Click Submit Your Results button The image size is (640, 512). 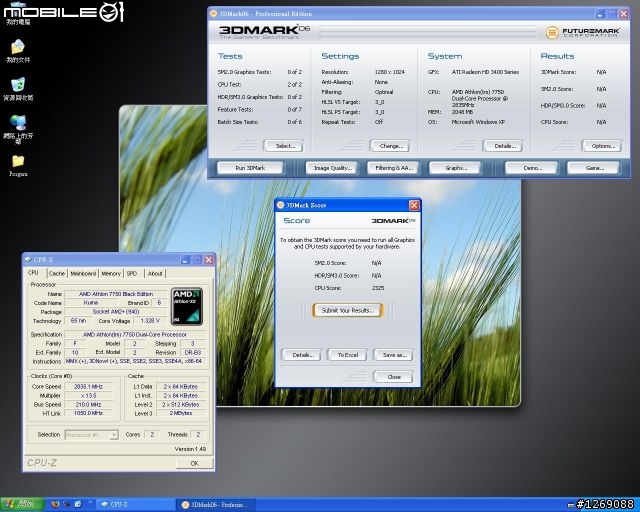(x=348, y=310)
